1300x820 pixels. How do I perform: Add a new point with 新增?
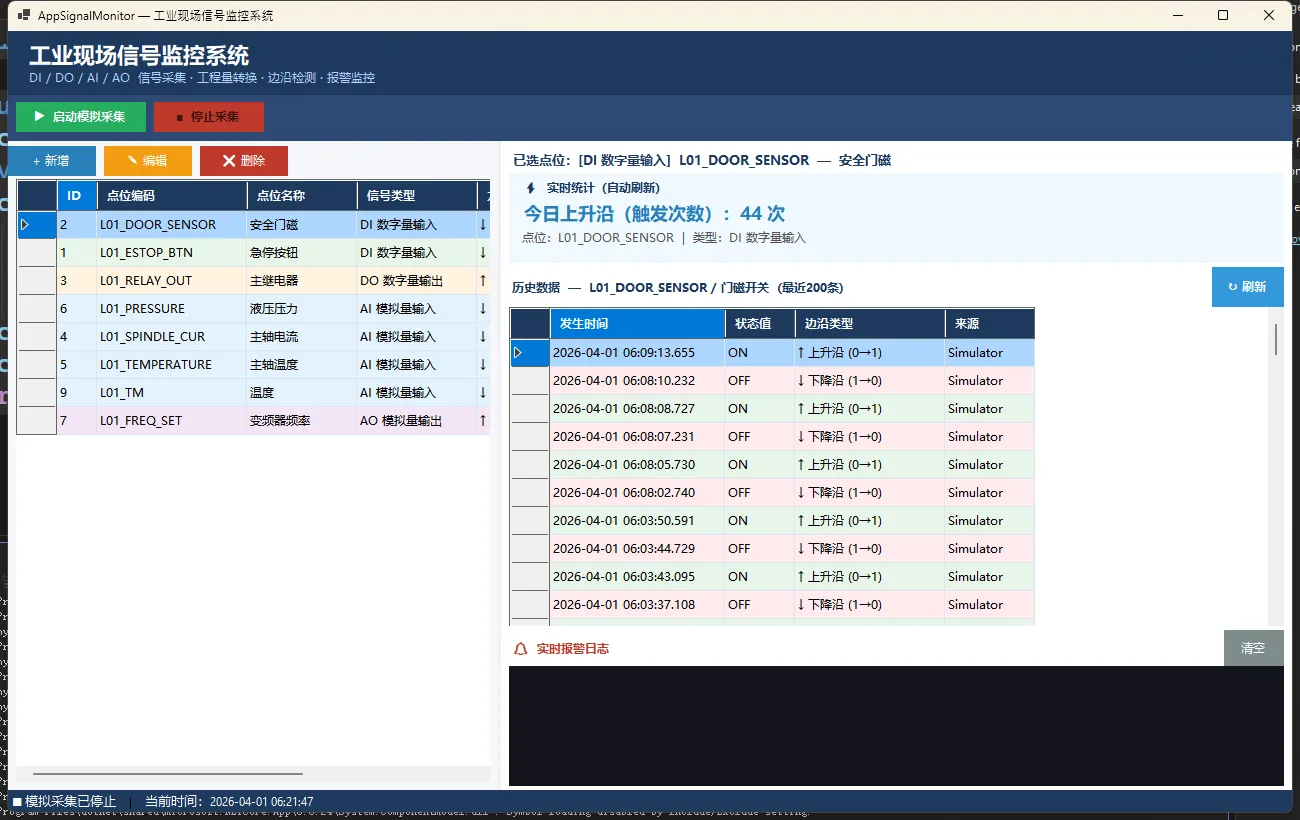point(52,161)
